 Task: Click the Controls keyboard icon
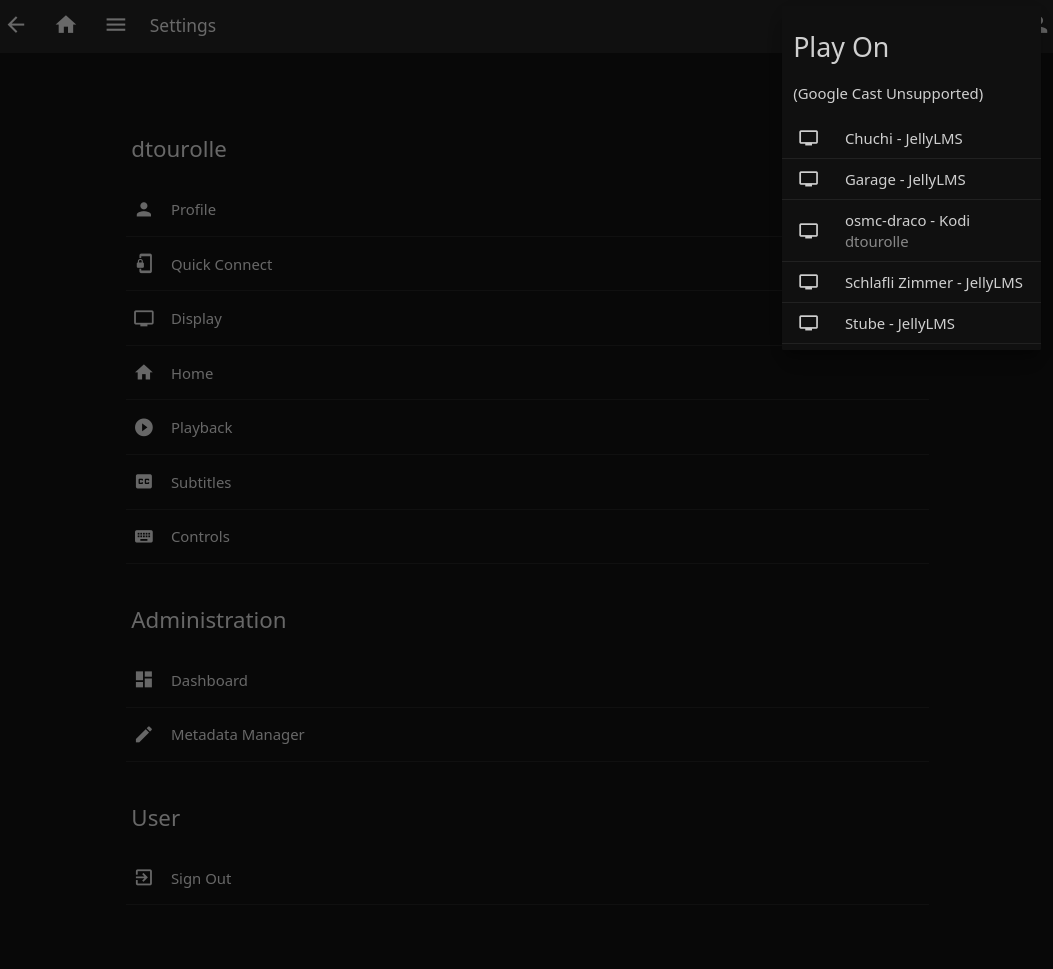[x=143, y=536]
